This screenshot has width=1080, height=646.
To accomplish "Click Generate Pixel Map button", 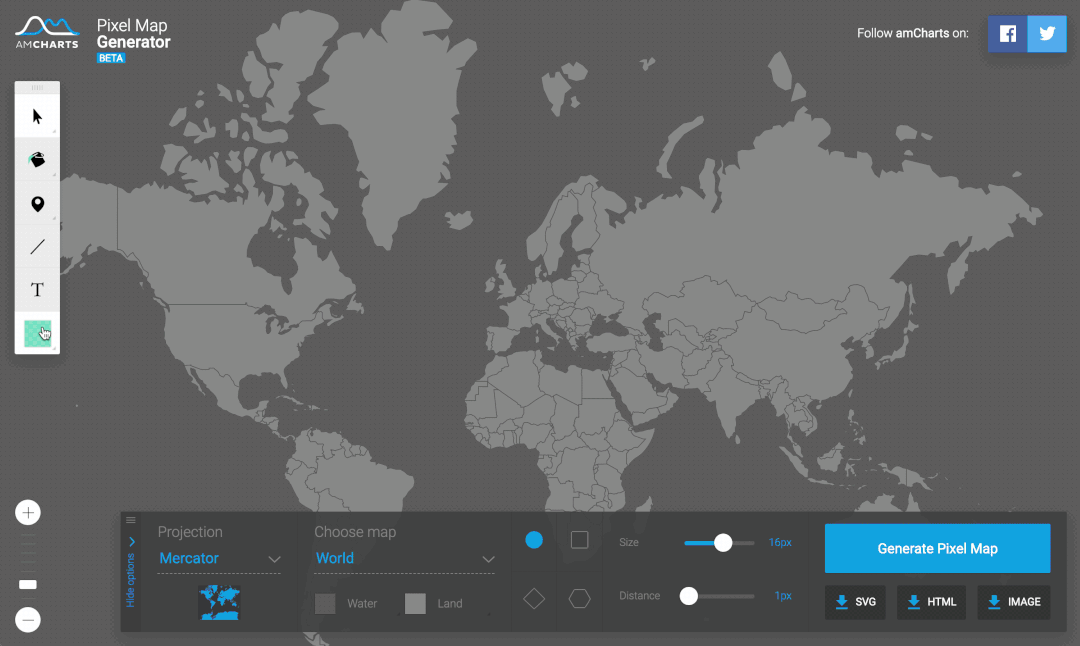I will 937,548.
